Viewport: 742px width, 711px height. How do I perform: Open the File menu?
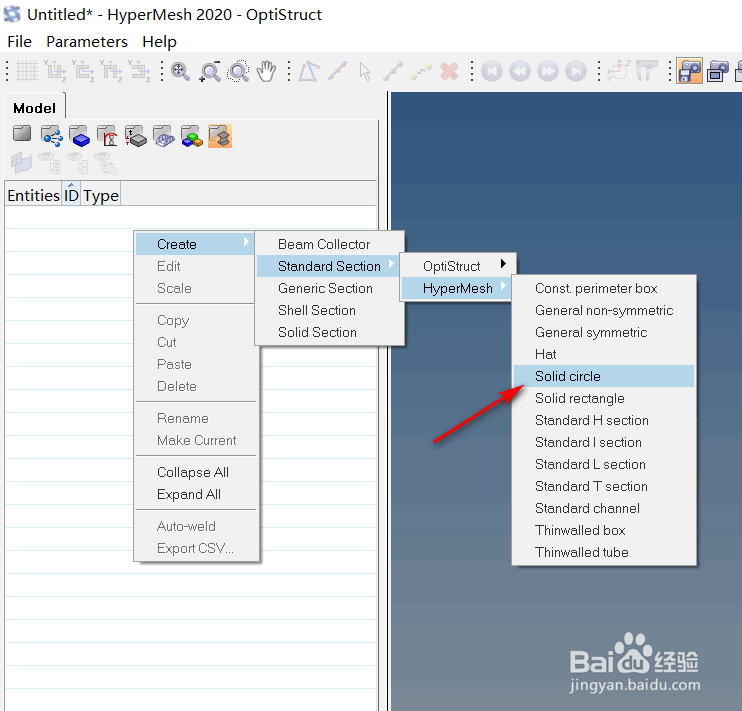click(19, 42)
